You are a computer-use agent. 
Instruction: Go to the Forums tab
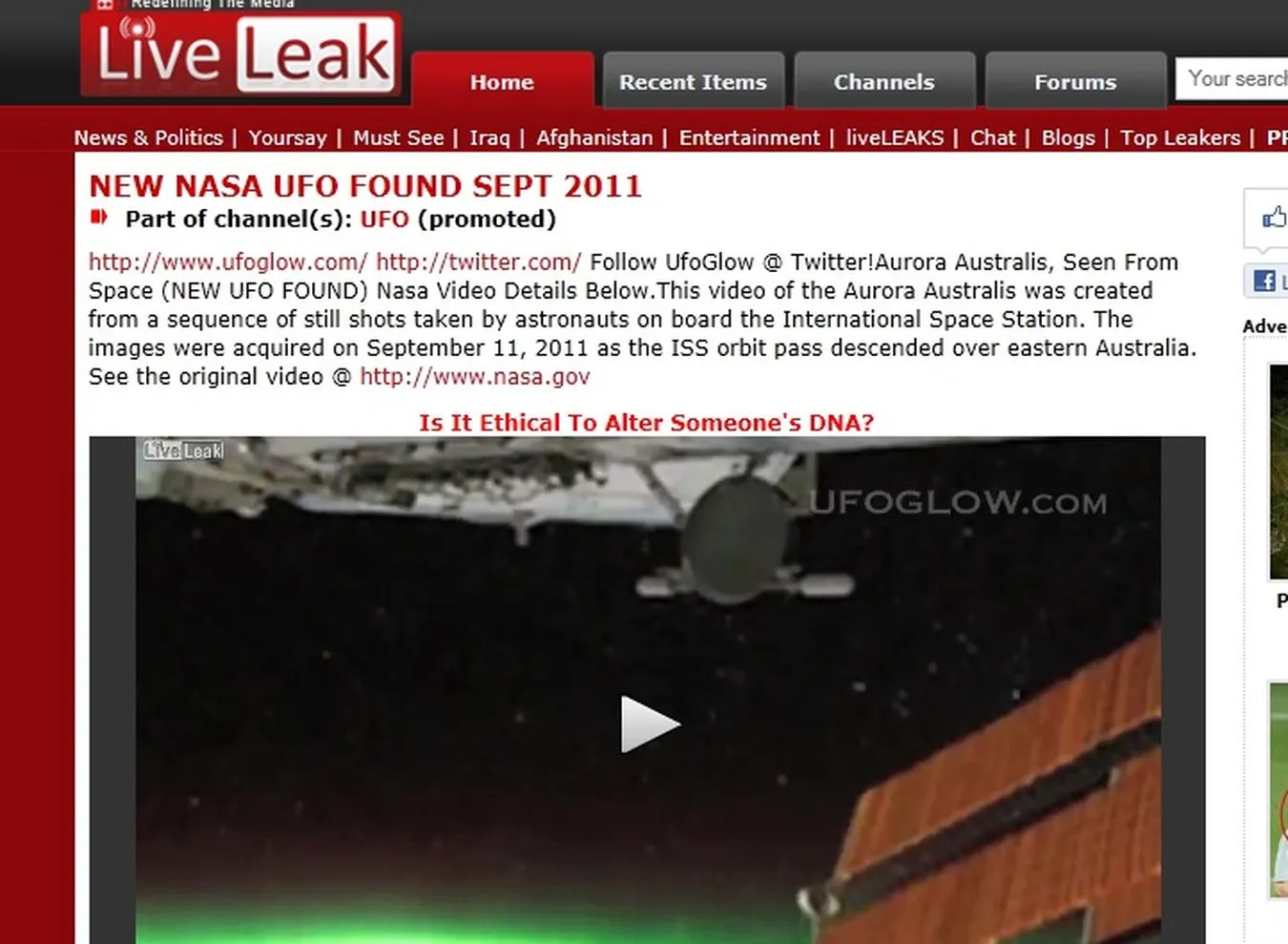[1075, 82]
